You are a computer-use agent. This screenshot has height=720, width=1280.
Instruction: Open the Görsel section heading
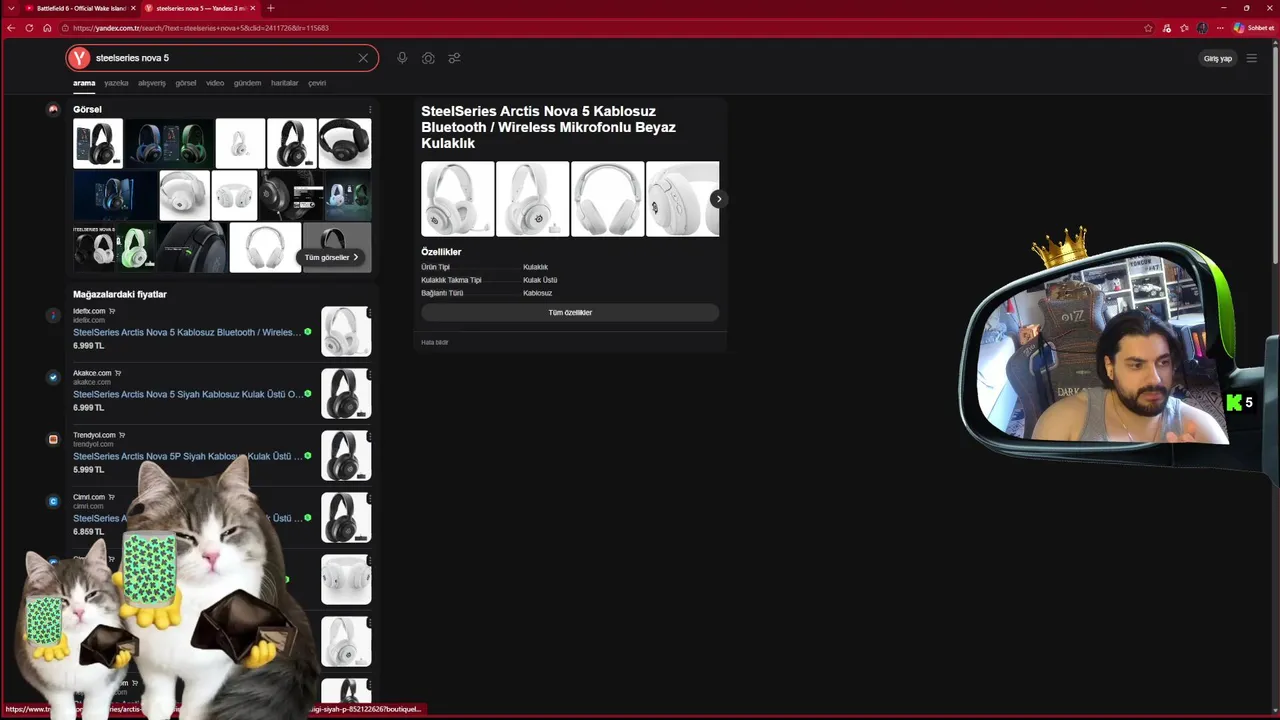point(87,109)
